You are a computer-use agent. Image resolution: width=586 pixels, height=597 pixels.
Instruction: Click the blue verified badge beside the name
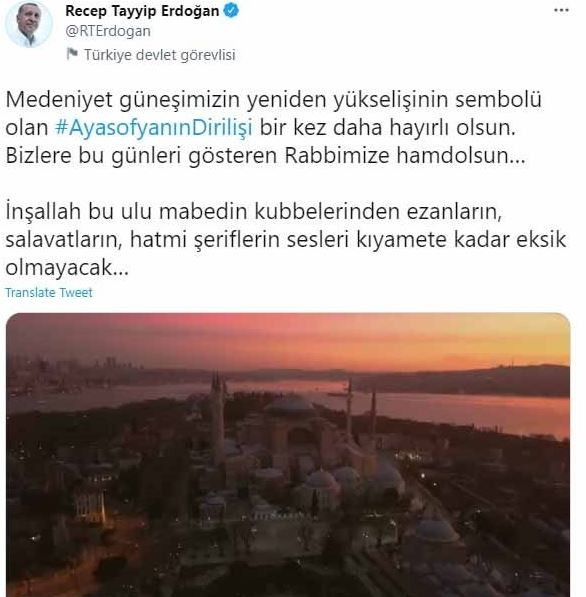pyautogui.click(x=231, y=10)
